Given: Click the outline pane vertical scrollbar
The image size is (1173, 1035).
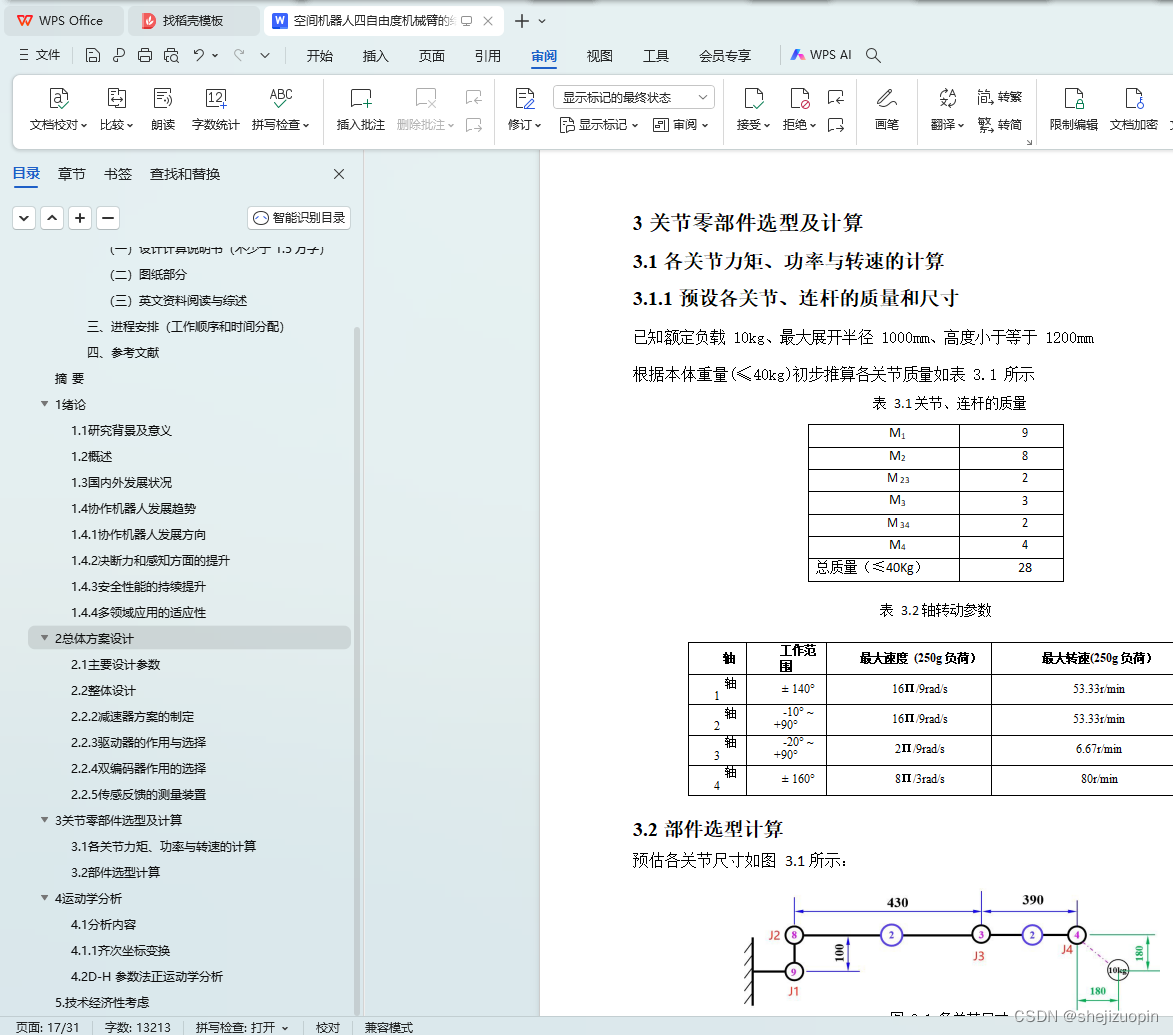Looking at the screenshot, I should point(357,669).
